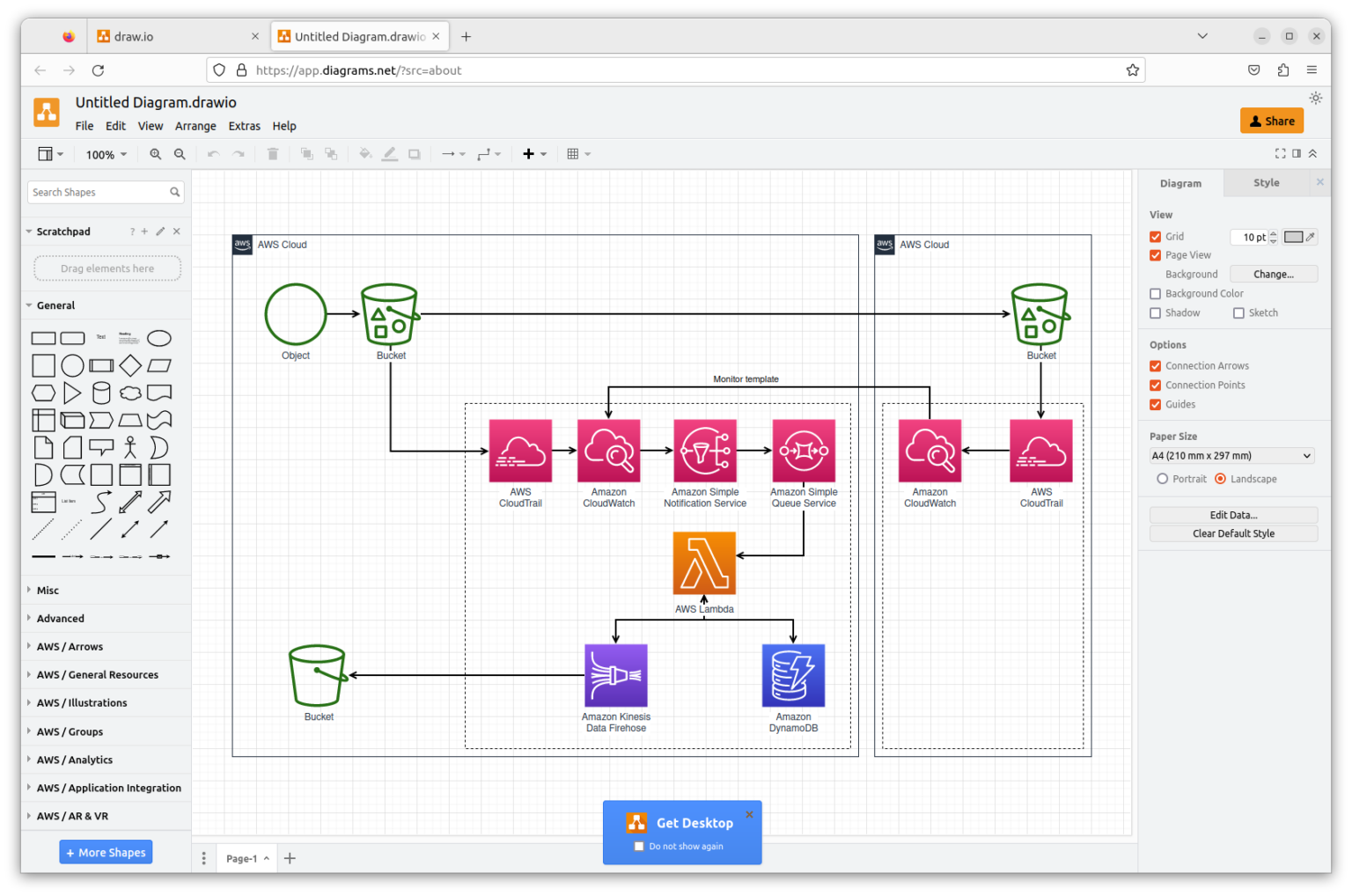This screenshot has height=896, width=1352.
Task: Click the Amazon Simple Queue Service icon
Action: point(804,451)
